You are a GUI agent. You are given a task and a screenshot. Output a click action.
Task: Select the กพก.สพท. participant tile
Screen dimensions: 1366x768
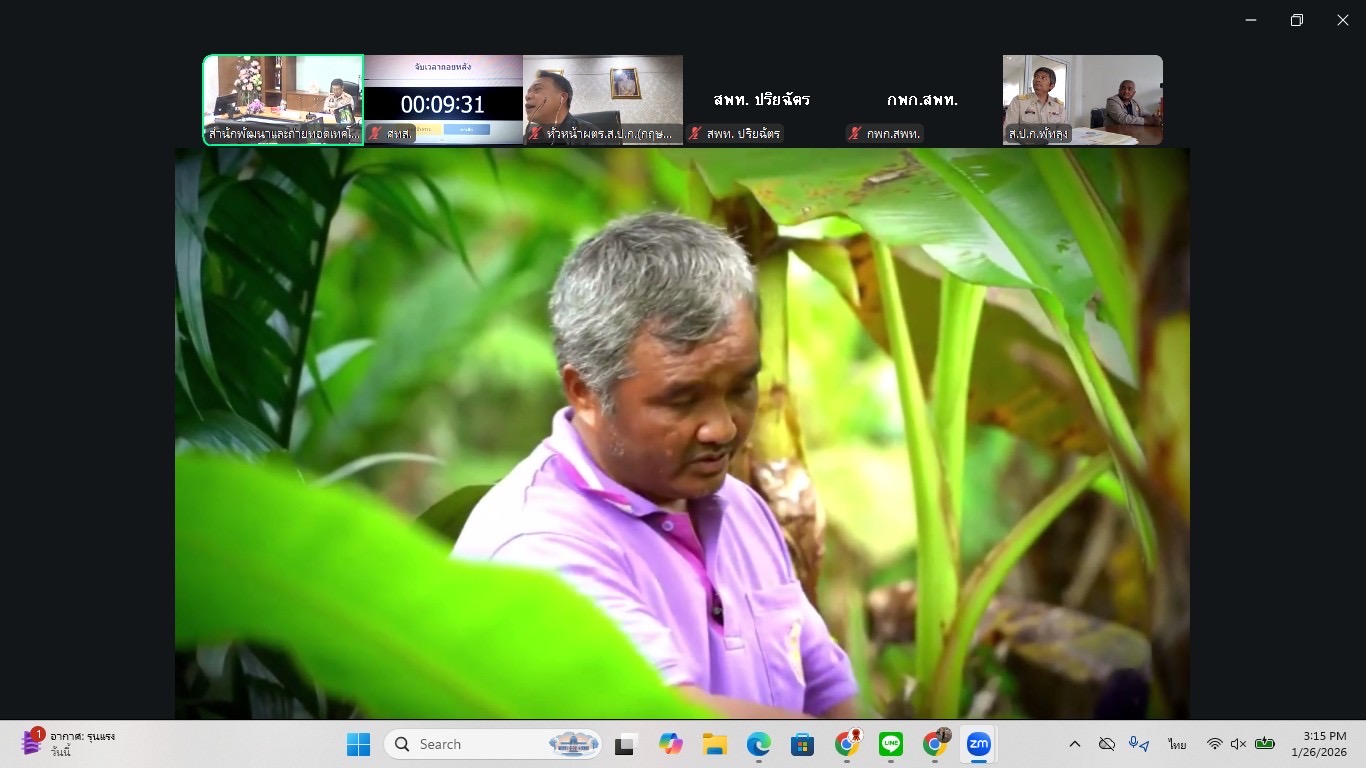[x=922, y=100]
